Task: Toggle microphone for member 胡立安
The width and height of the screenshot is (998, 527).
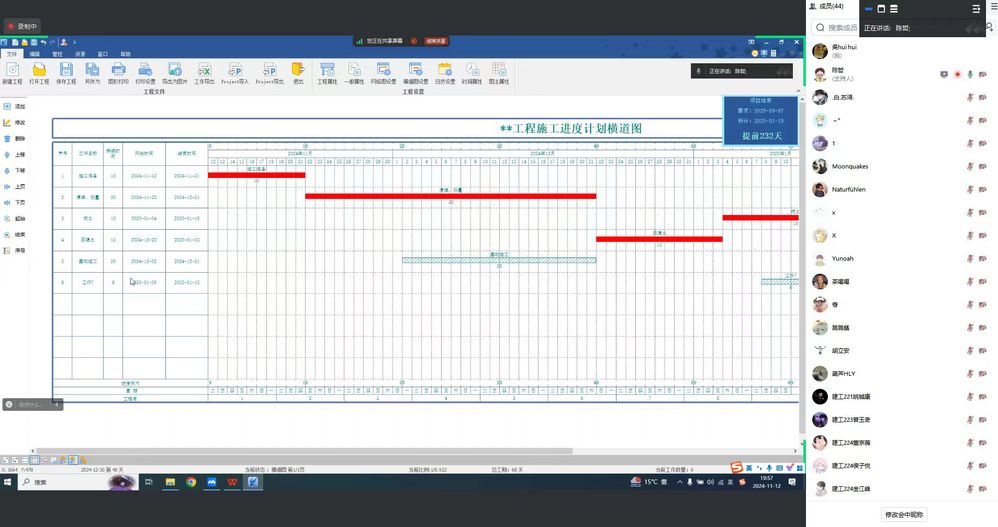Action: [970, 351]
